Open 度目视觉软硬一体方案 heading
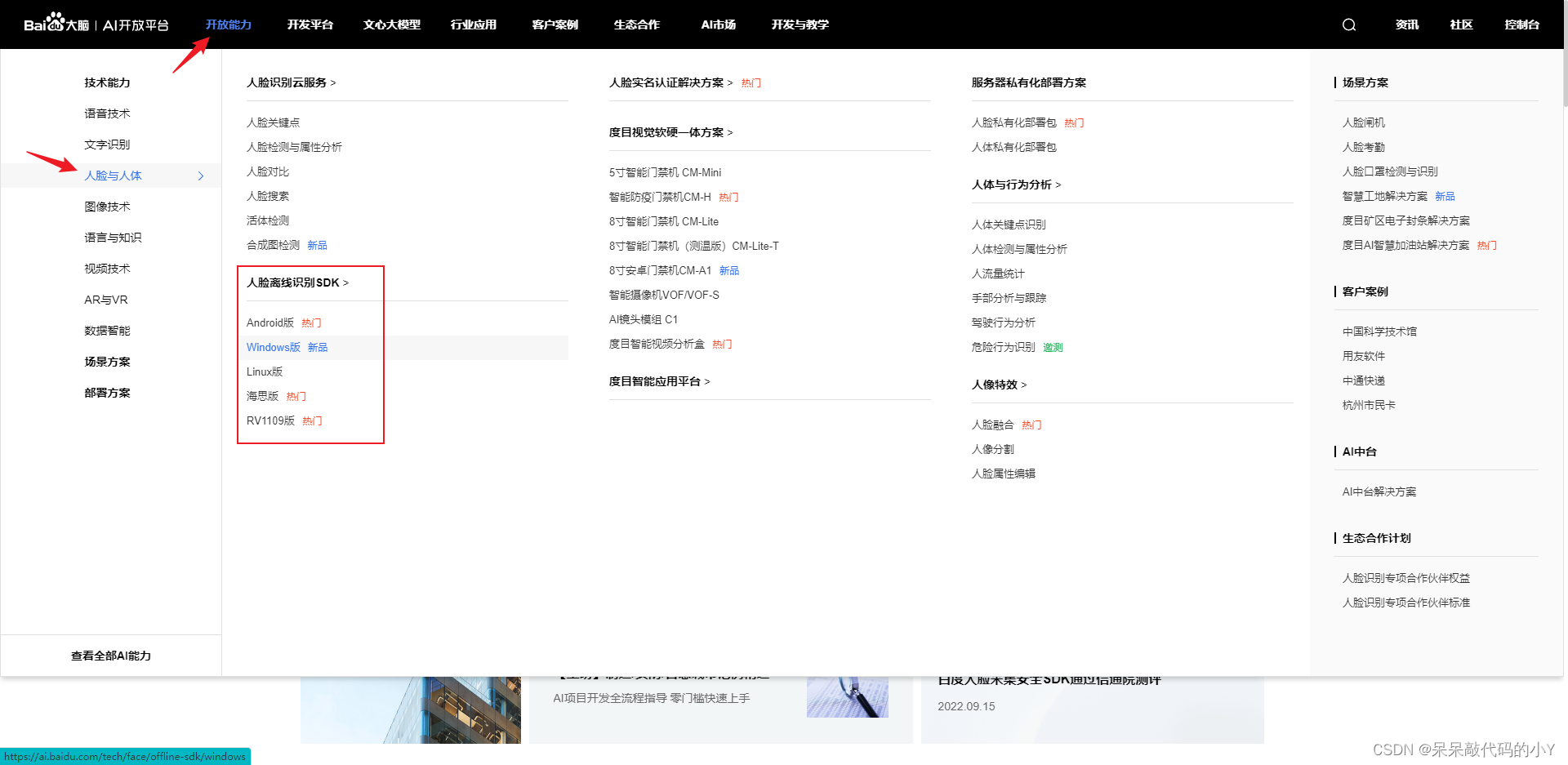 coord(670,132)
